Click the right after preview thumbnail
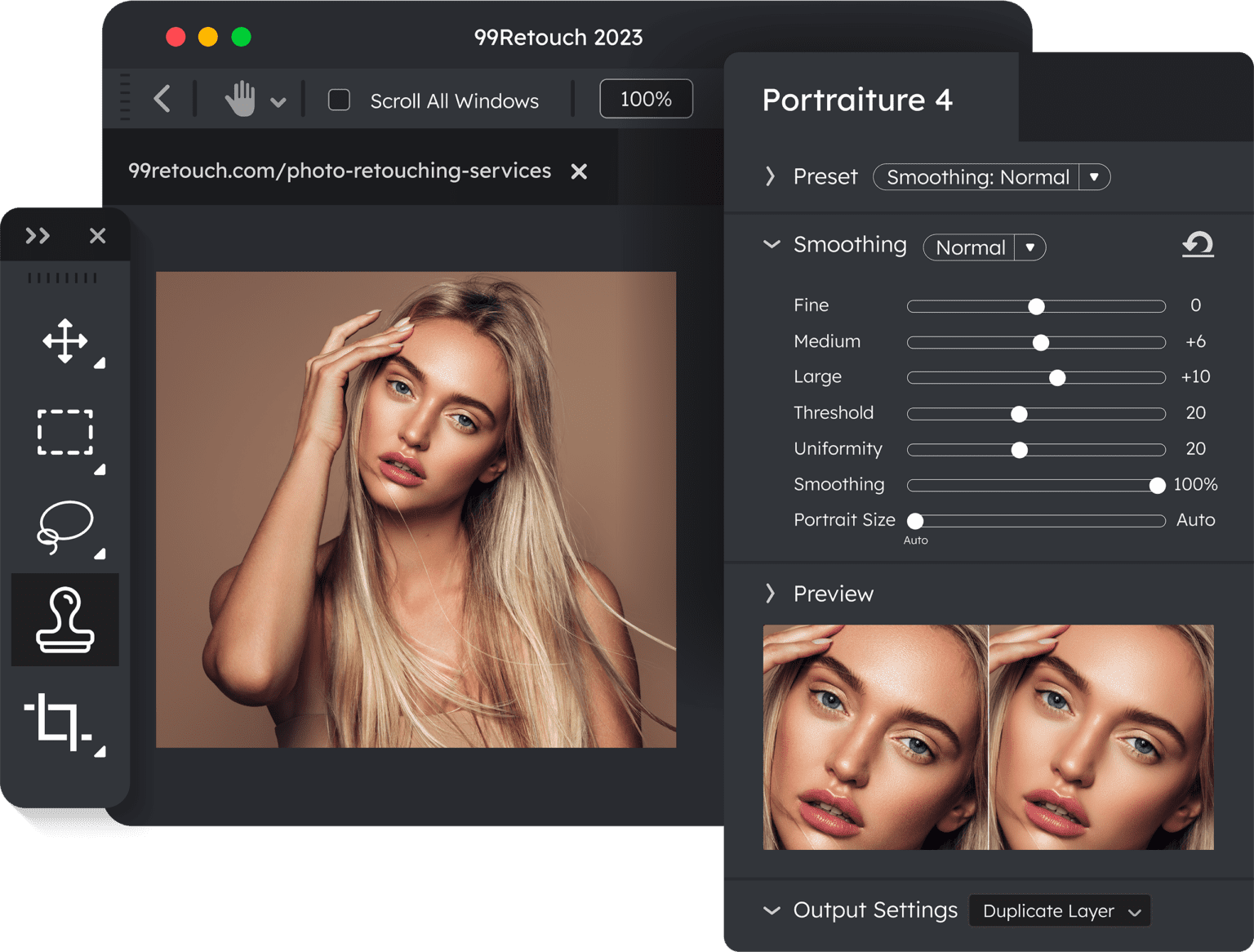The height and width of the screenshot is (952, 1254). 1101,737
